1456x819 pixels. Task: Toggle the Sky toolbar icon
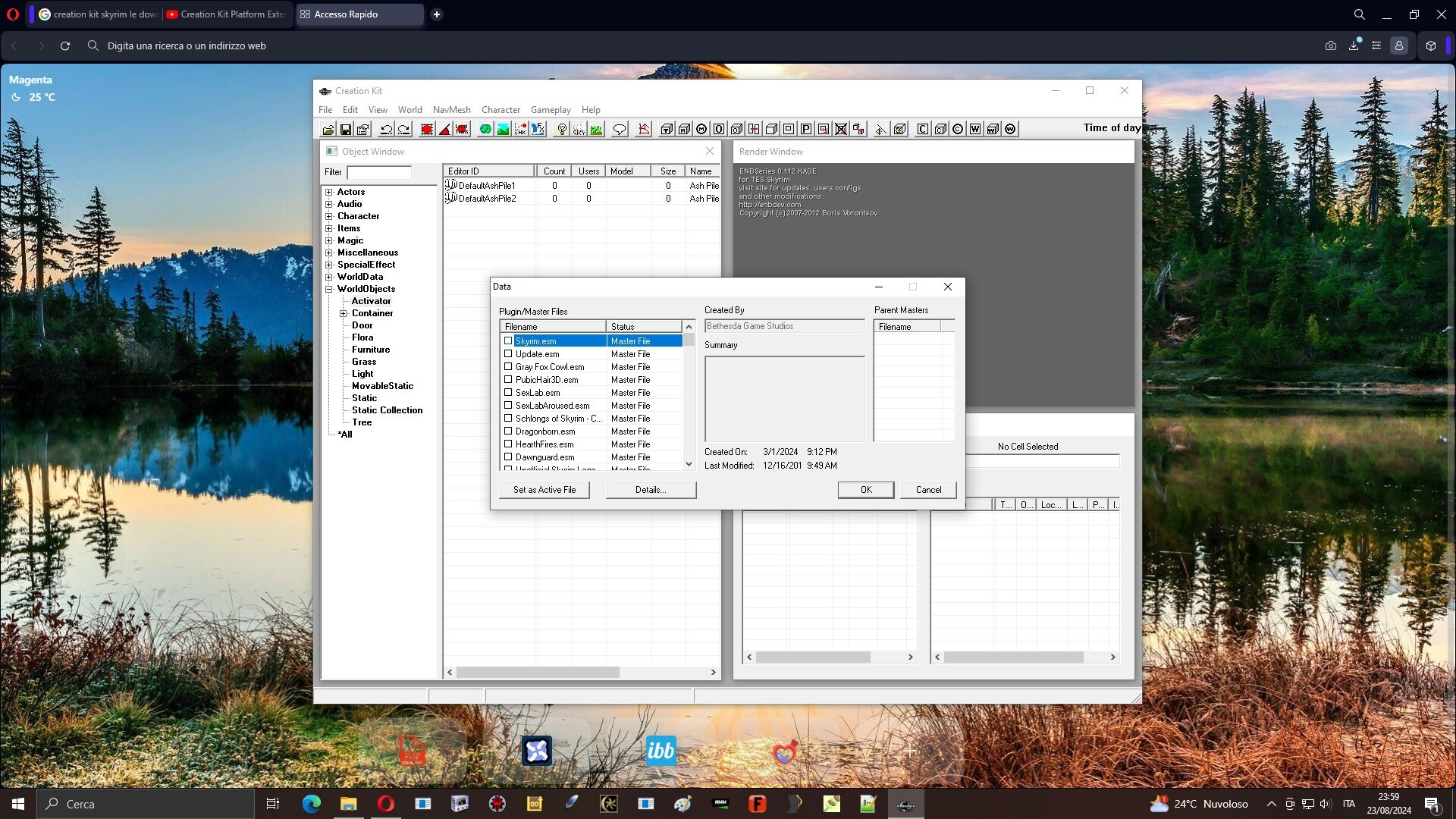tap(579, 129)
